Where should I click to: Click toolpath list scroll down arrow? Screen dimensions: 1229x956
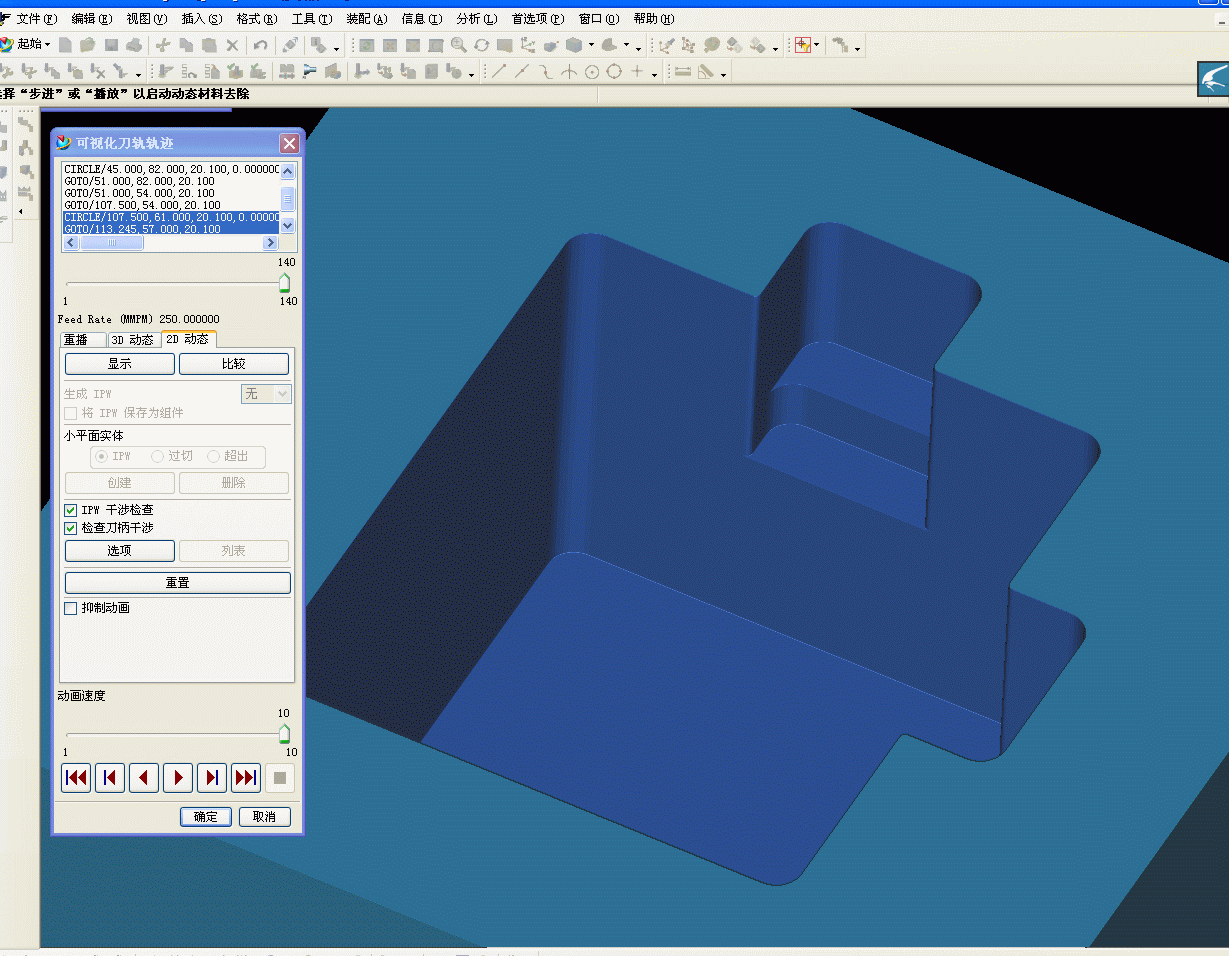click(x=288, y=226)
